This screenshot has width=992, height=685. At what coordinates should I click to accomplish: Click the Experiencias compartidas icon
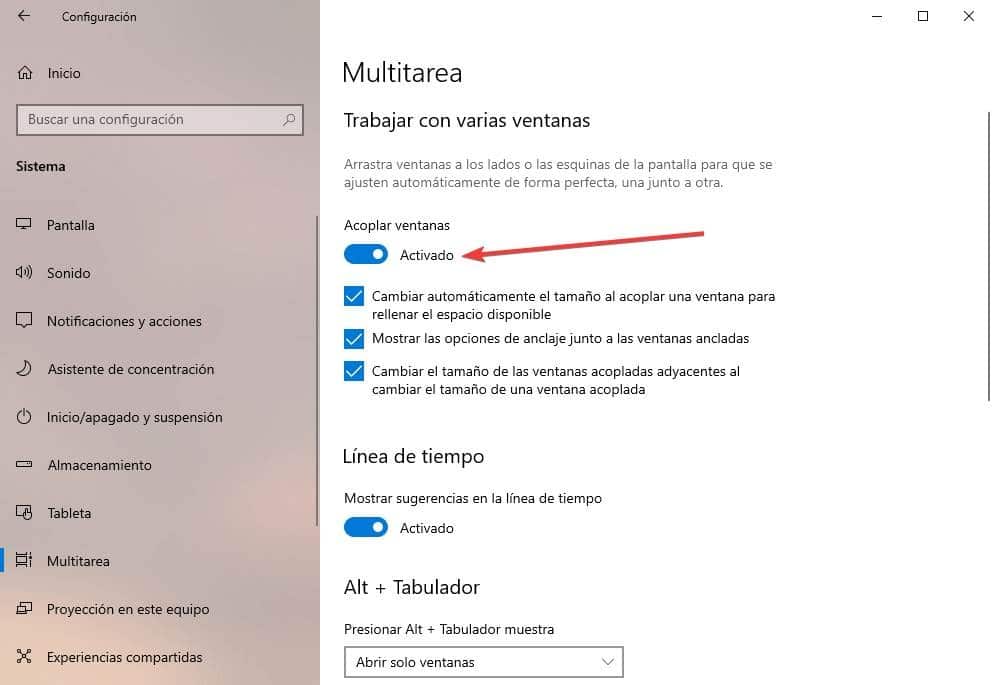coord(24,657)
